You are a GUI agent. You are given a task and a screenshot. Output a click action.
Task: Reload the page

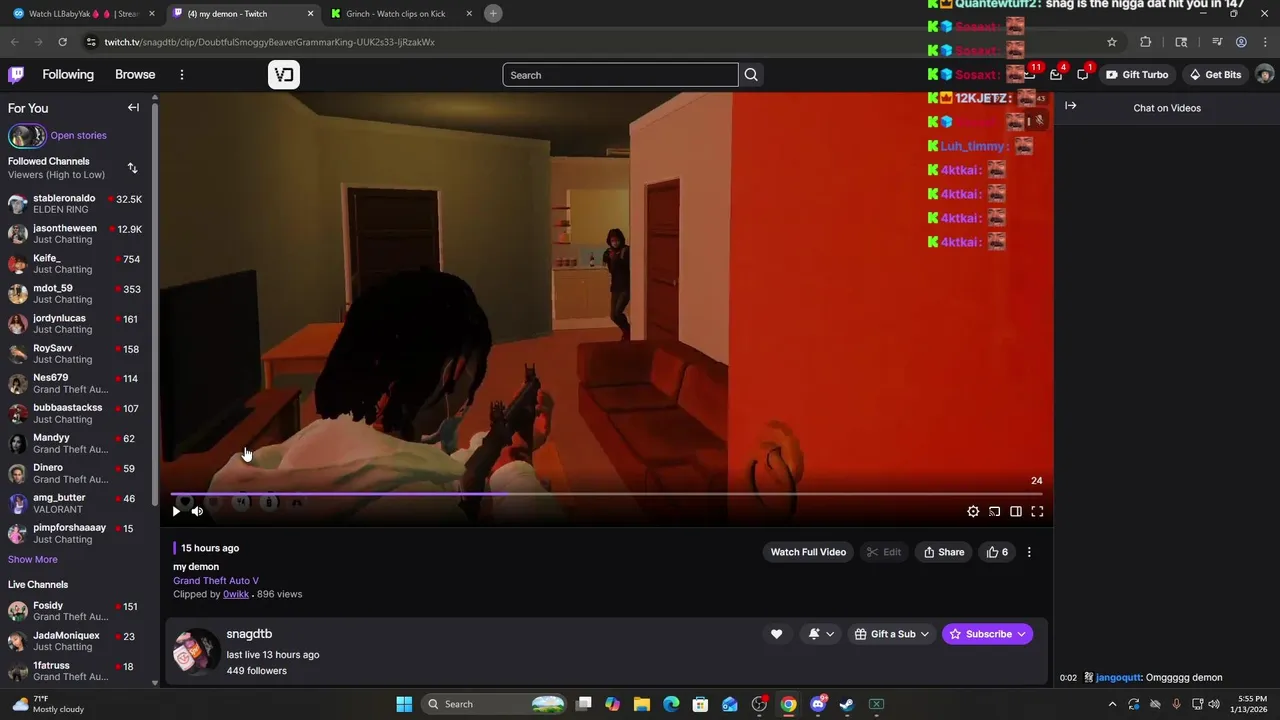point(62,42)
